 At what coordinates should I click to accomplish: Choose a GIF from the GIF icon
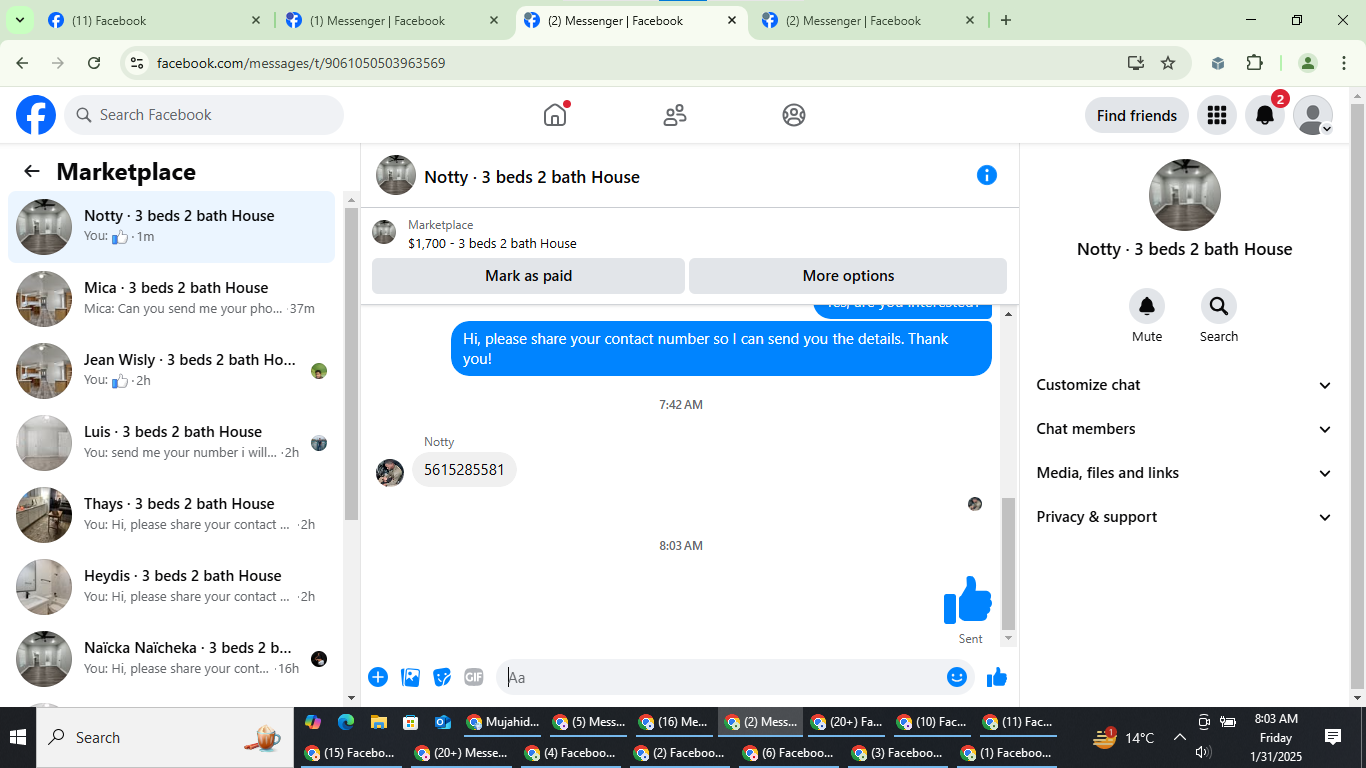click(x=474, y=677)
